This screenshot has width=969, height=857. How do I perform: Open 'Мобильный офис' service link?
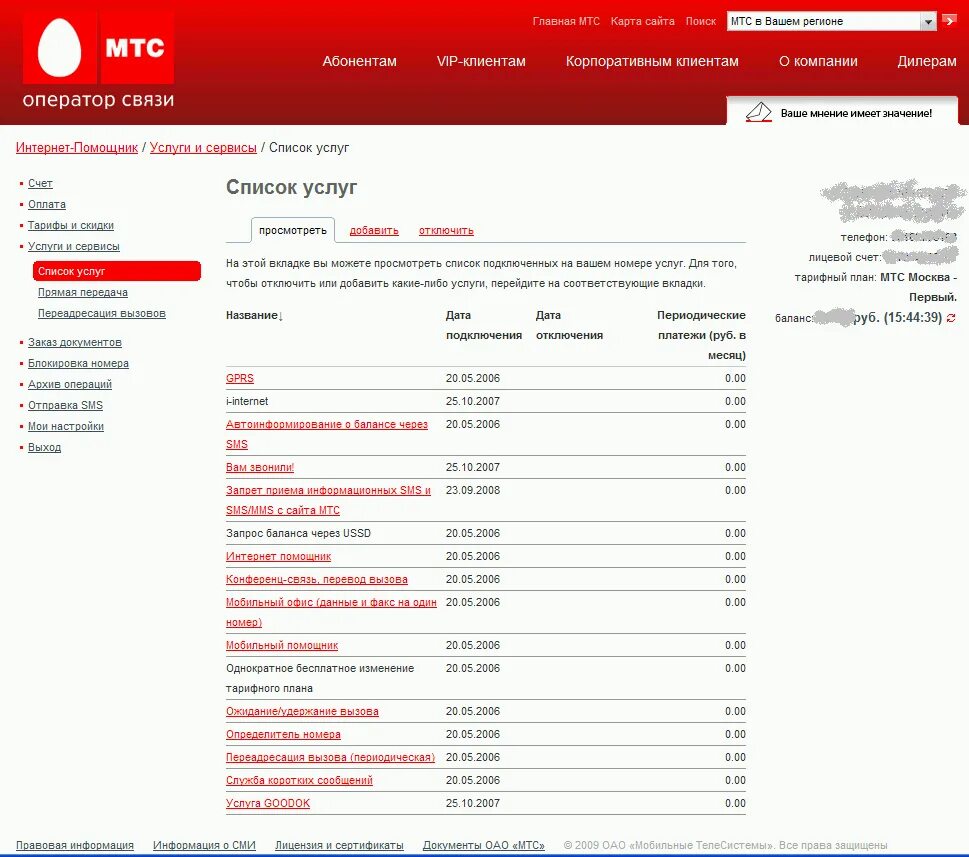click(331, 612)
